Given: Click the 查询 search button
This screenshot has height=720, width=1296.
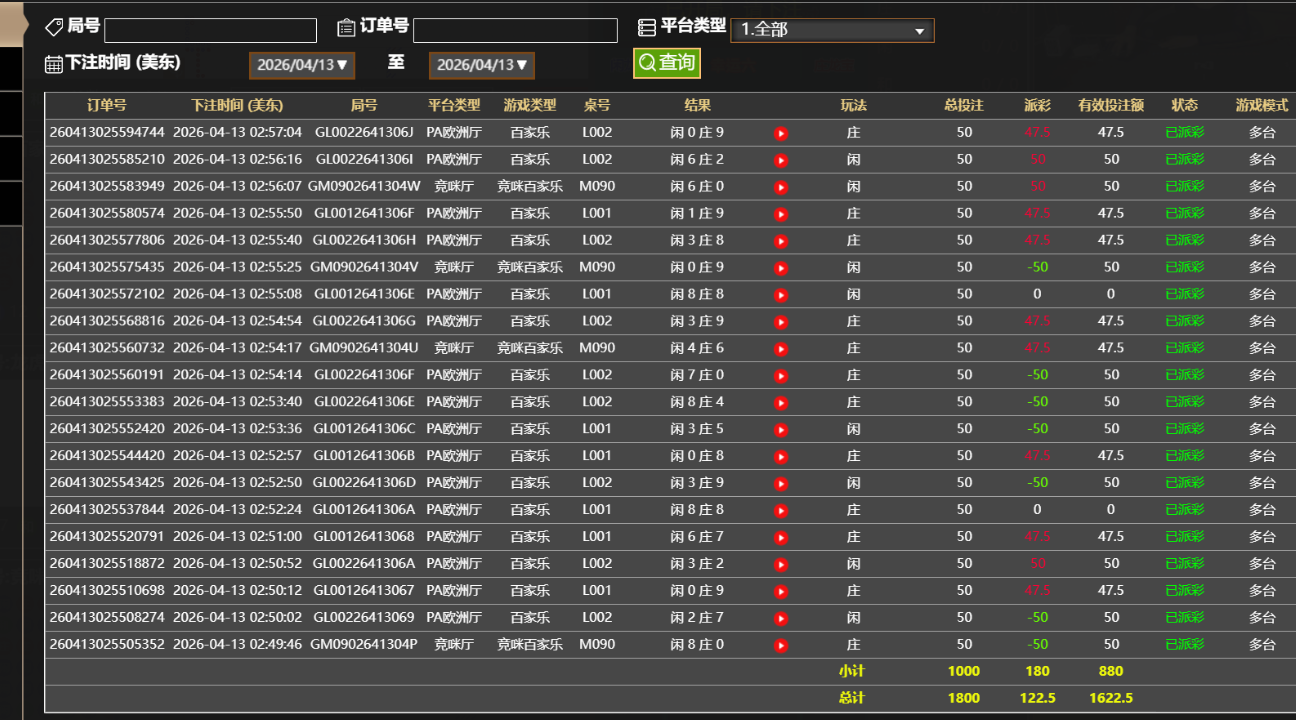Looking at the screenshot, I should coord(666,62).
